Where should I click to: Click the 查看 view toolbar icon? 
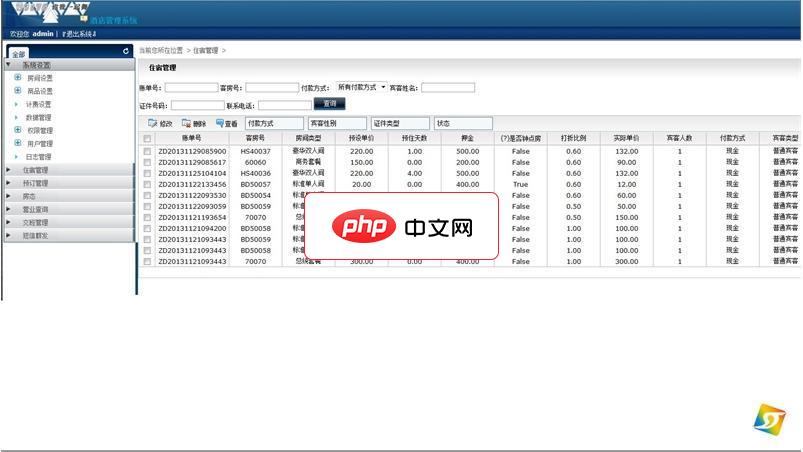(x=220, y=124)
